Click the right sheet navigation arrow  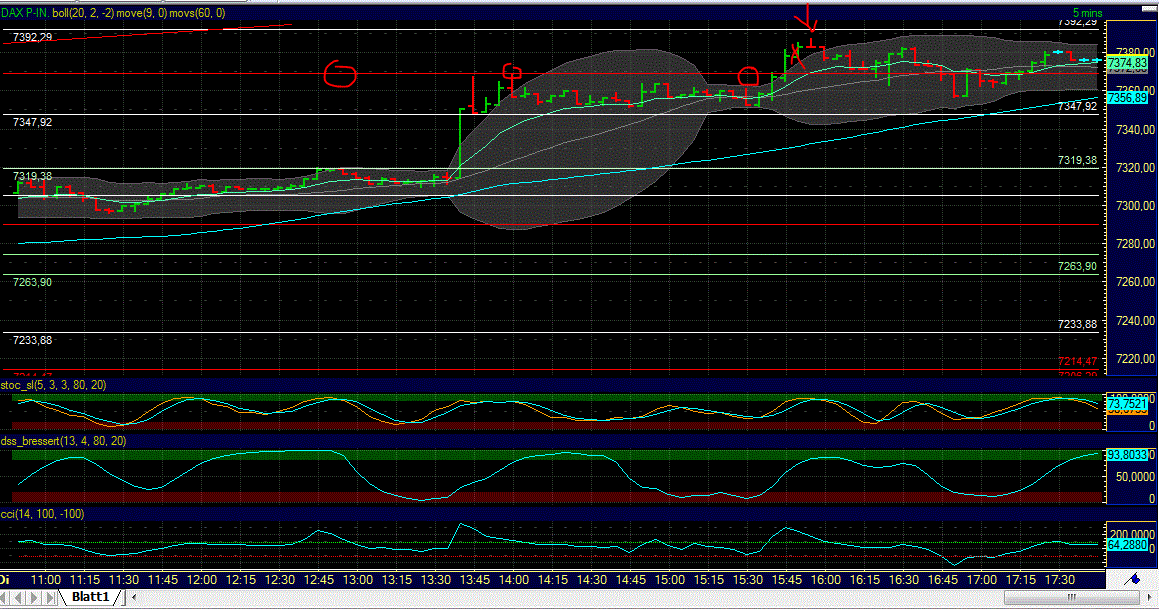[34, 597]
